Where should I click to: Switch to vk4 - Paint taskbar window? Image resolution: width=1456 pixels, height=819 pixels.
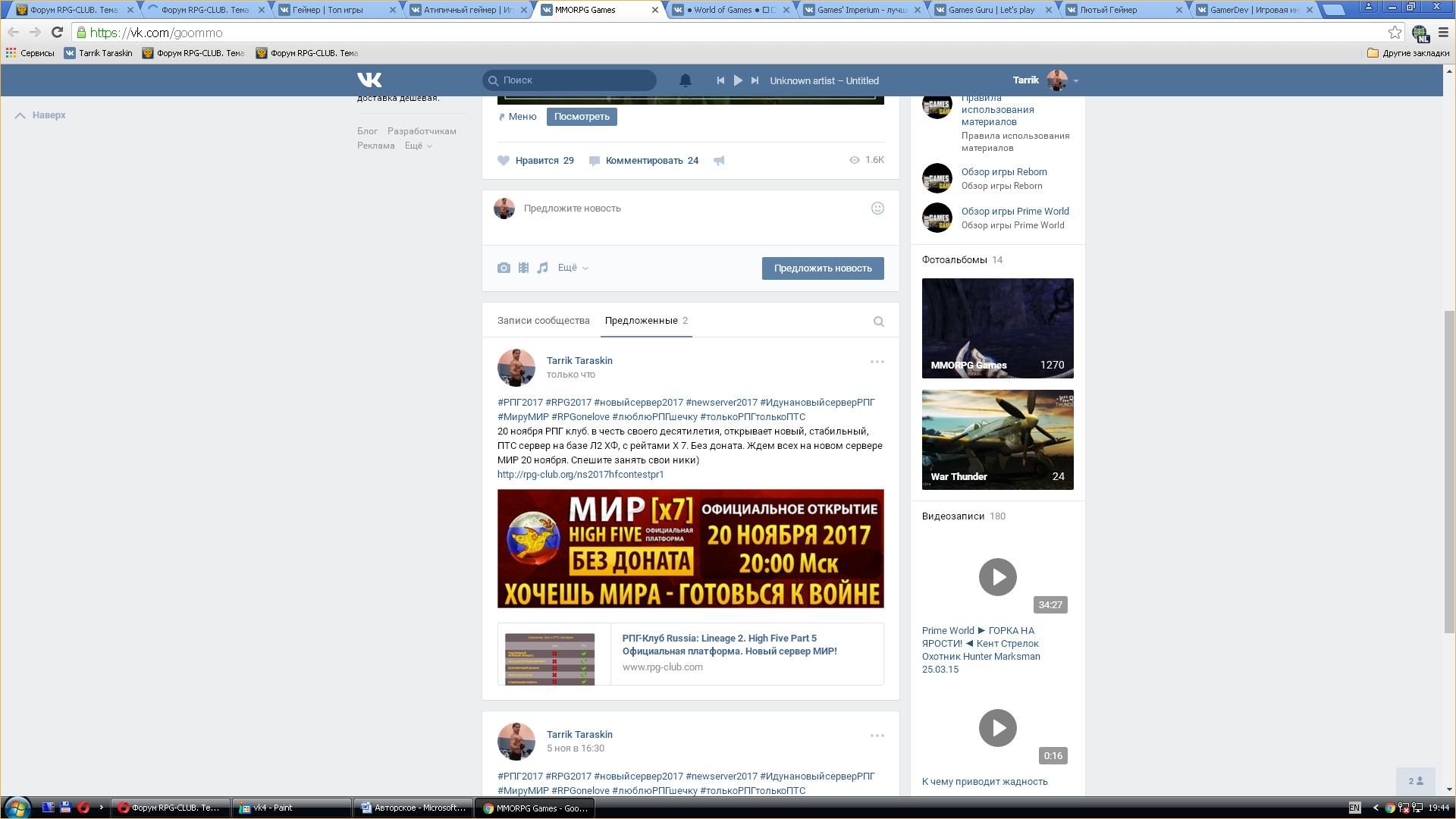coord(292,808)
